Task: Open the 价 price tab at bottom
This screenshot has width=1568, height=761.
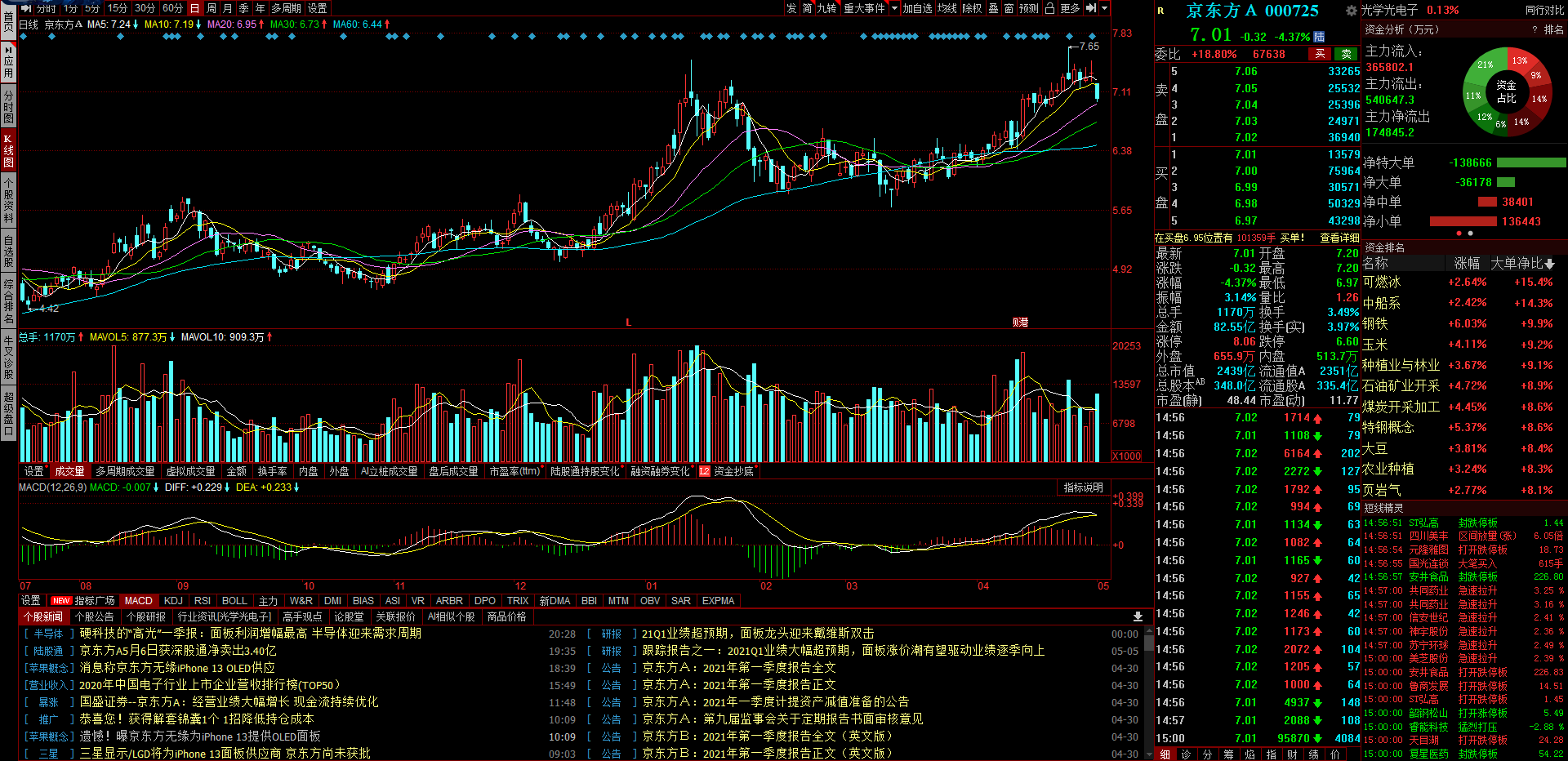Action: [1334, 754]
